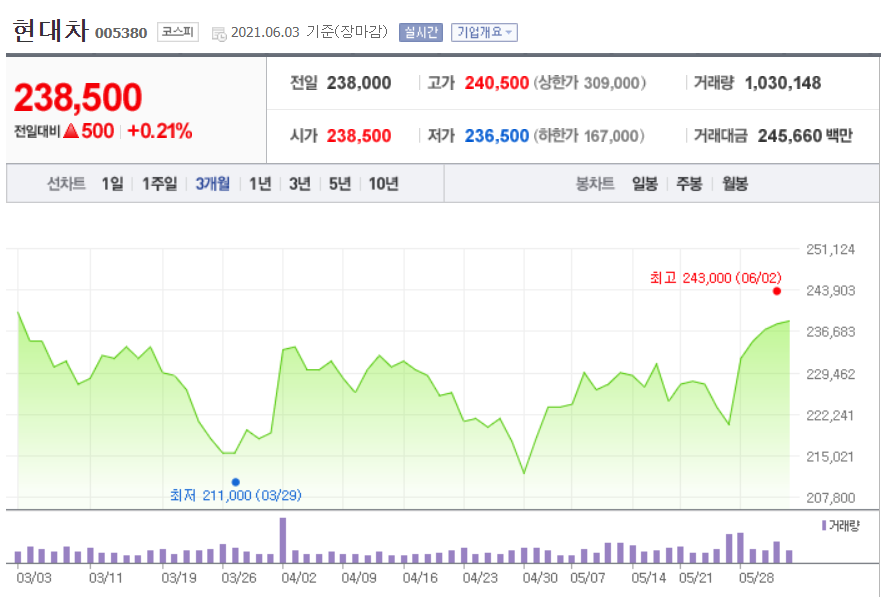The image size is (881, 597).
Task: Click the stock code 005380
Action: [x=121, y=33]
